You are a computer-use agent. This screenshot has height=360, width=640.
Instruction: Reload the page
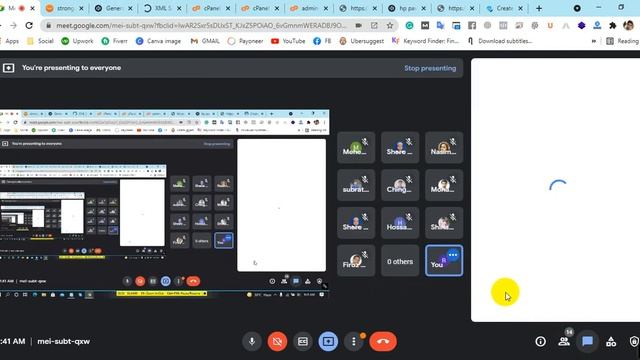click(29, 25)
